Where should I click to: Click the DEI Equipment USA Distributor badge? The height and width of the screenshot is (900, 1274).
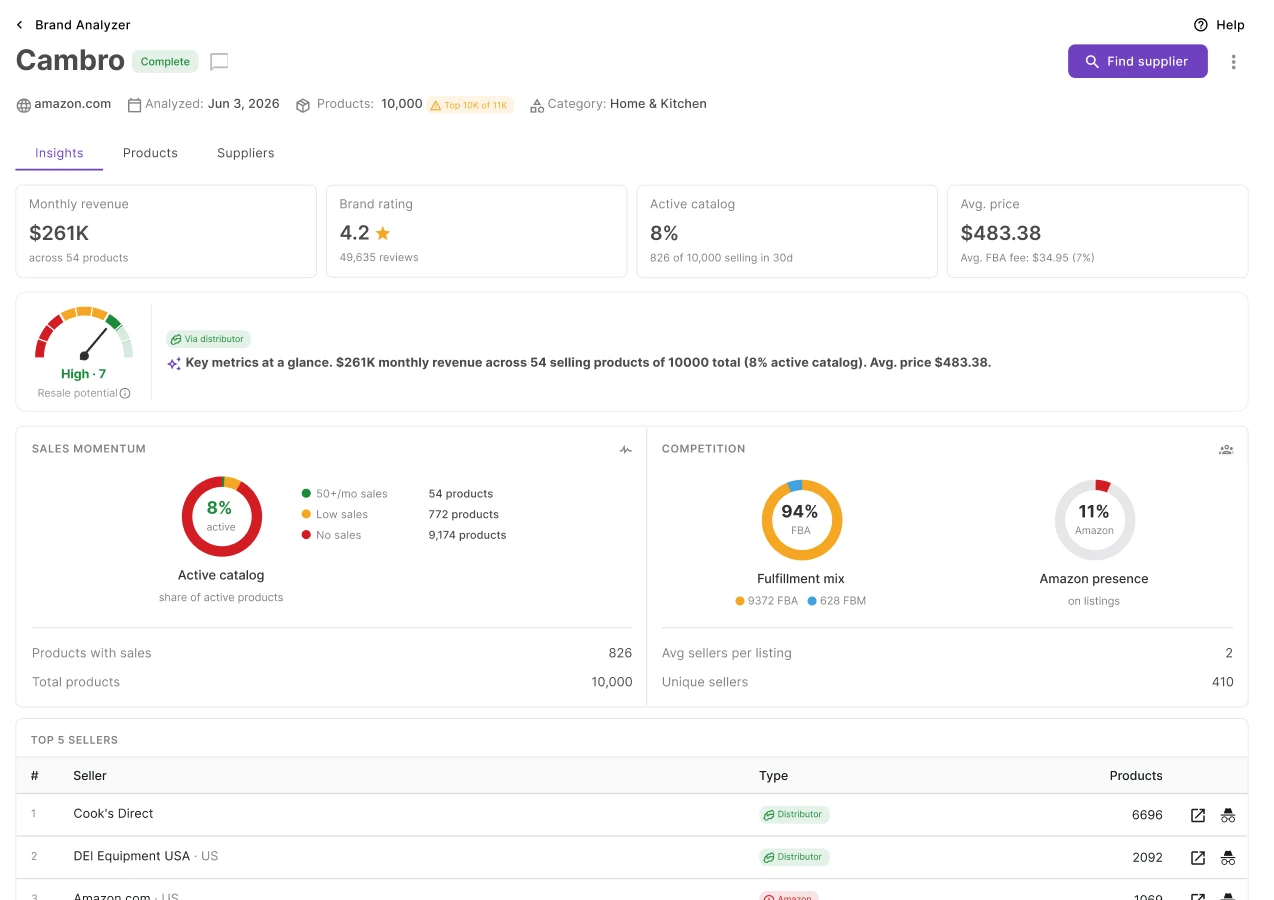(794, 857)
